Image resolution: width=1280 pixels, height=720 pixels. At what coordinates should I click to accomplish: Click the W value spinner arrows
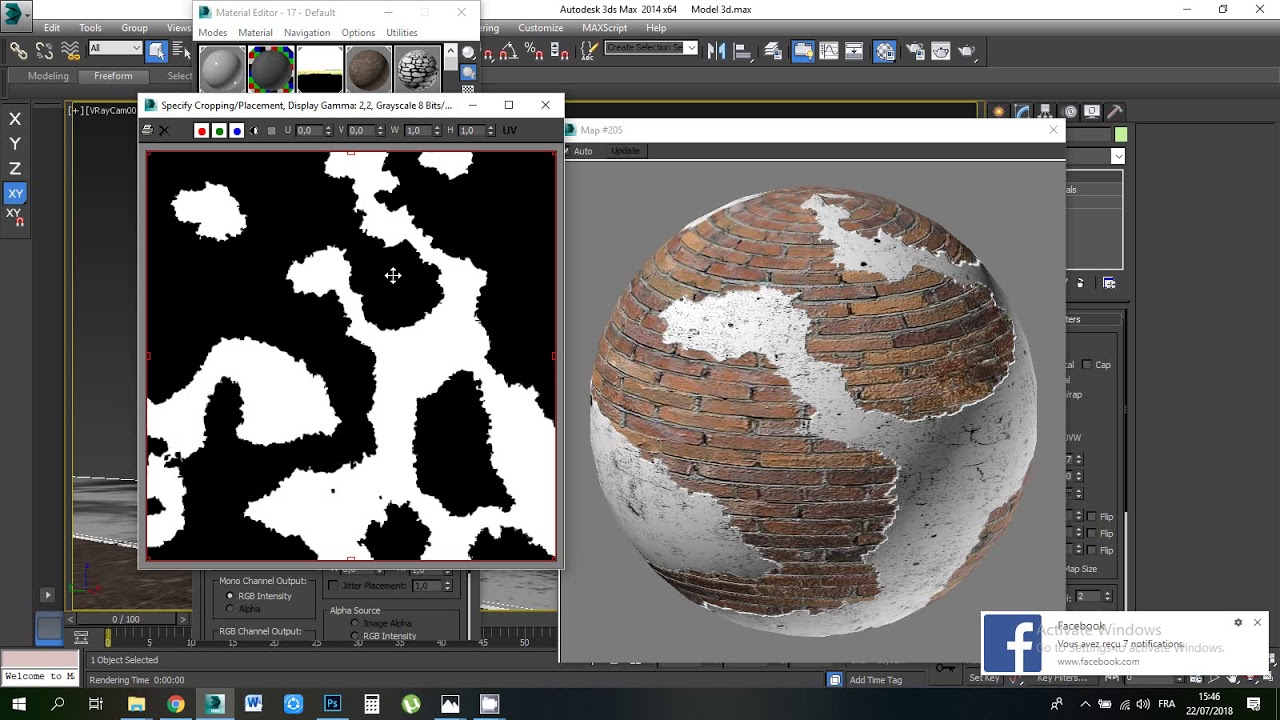[x=438, y=130]
